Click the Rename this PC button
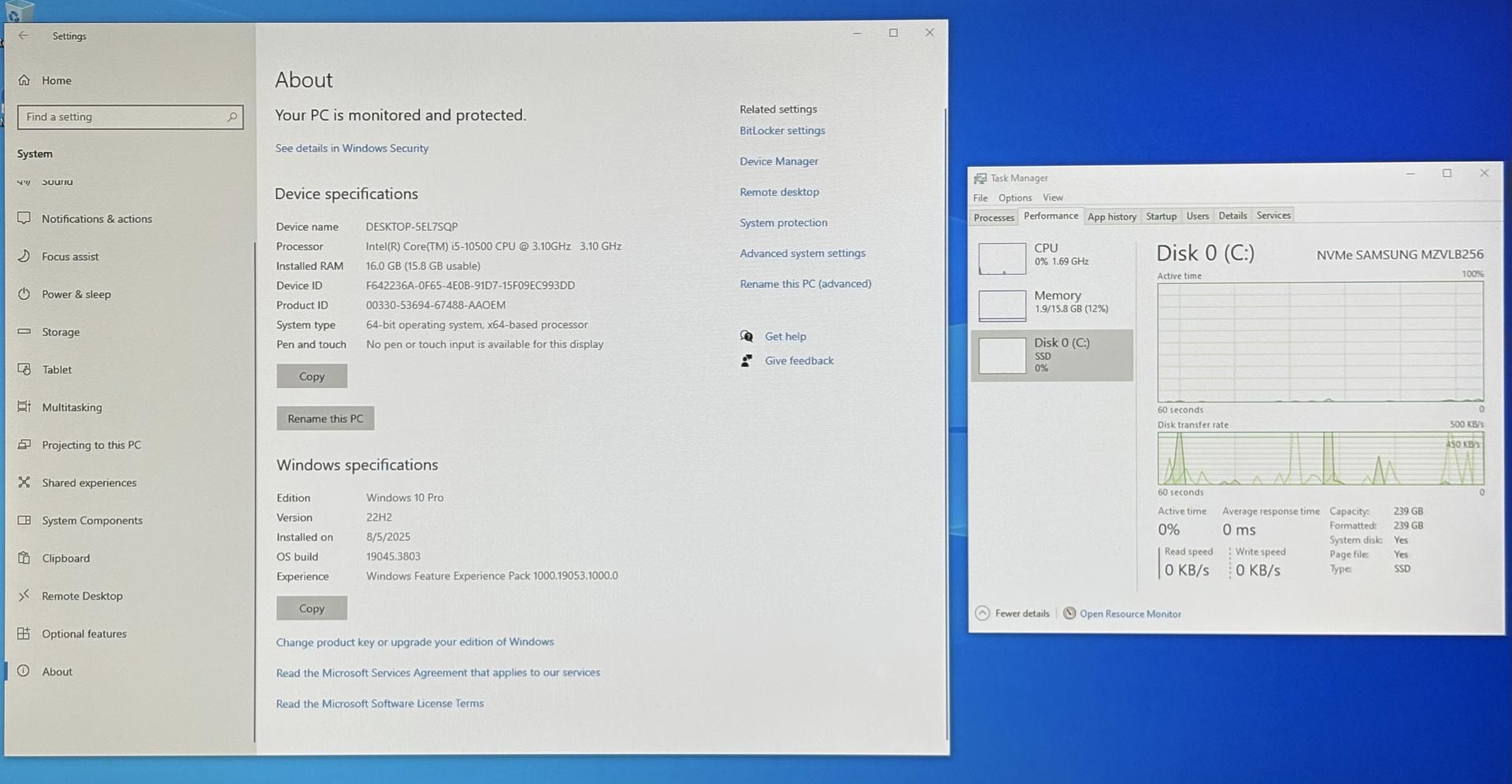 coord(325,419)
